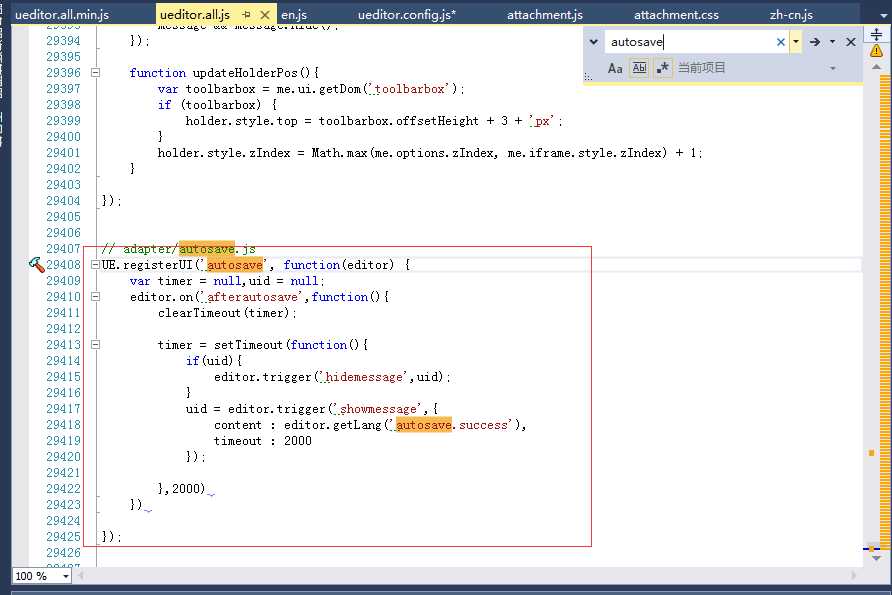
Task: Open the ueditor.config.js* tab
Action: pyautogui.click(x=407, y=14)
